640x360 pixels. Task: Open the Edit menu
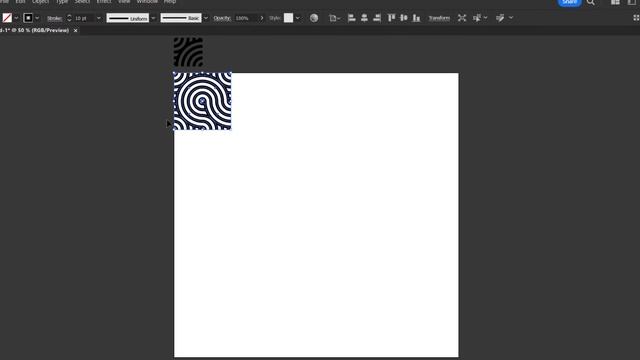pyautogui.click(x=20, y=2)
